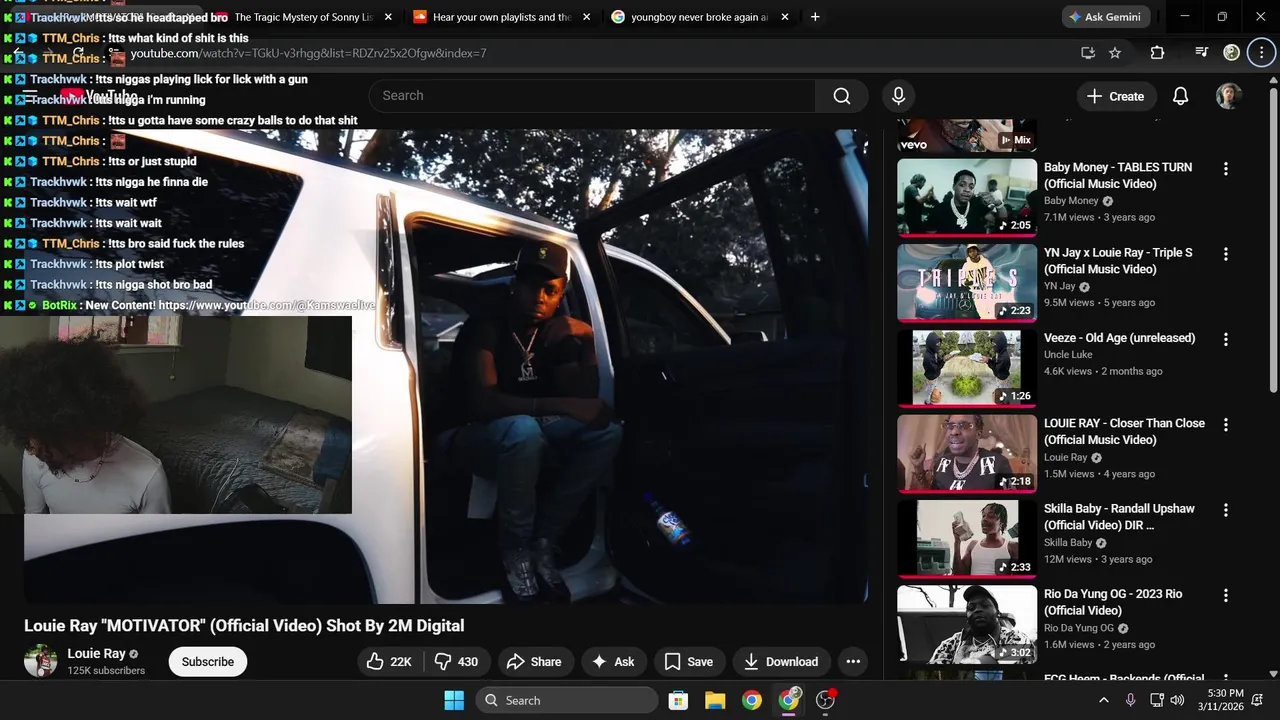
Task: Activate voice search microphone on YouTube
Action: [898, 96]
